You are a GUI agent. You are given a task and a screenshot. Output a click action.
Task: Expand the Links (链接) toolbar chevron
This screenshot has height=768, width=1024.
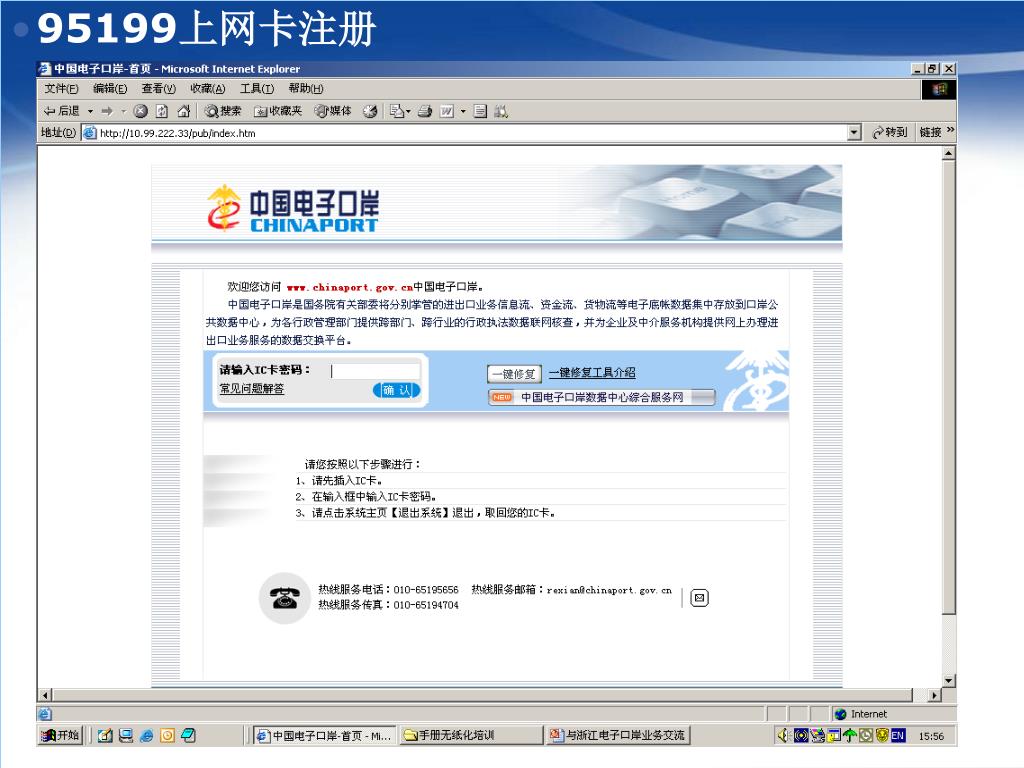pyautogui.click(x=950, y=131)
